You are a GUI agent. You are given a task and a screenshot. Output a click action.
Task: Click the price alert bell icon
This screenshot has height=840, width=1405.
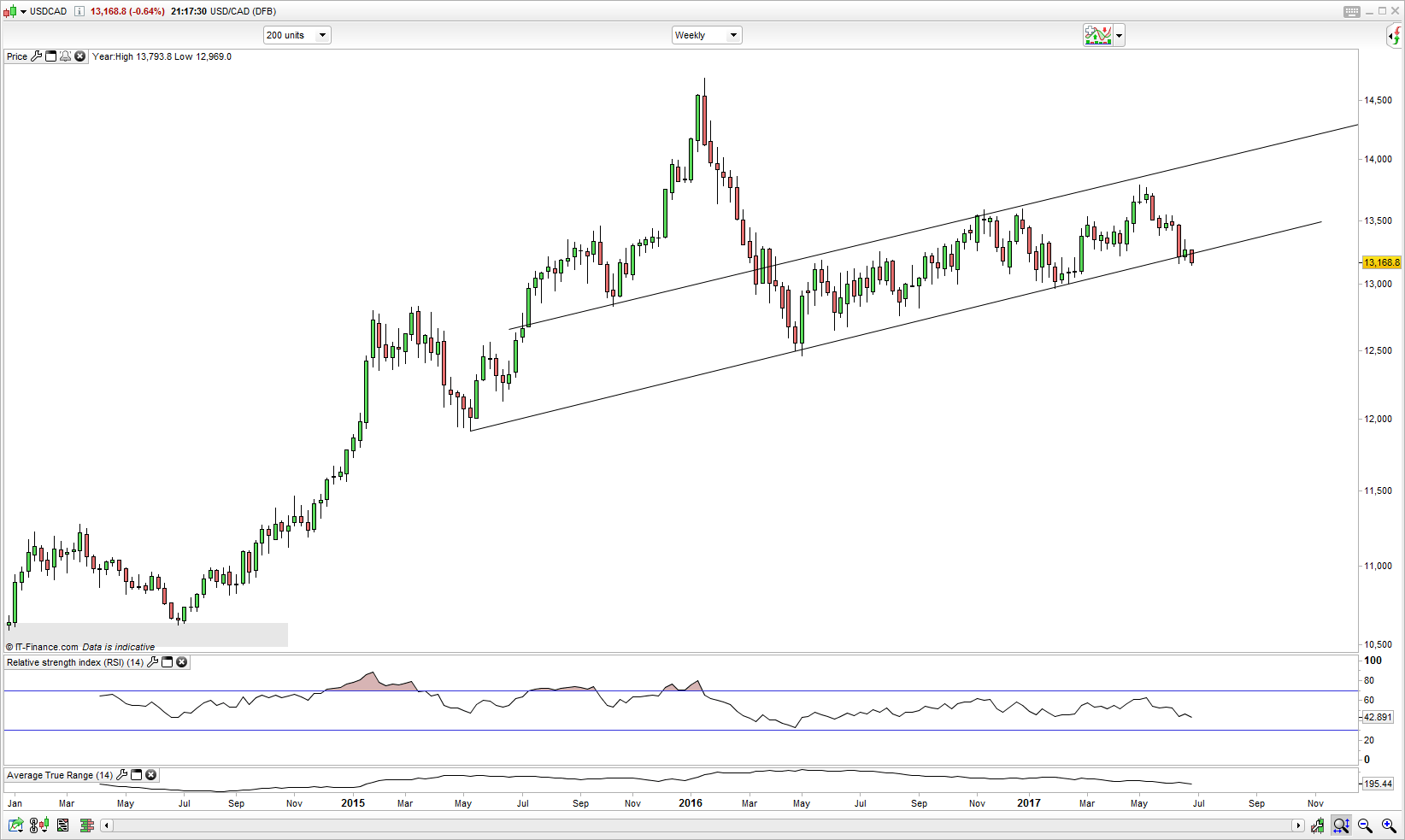[65, 56]
